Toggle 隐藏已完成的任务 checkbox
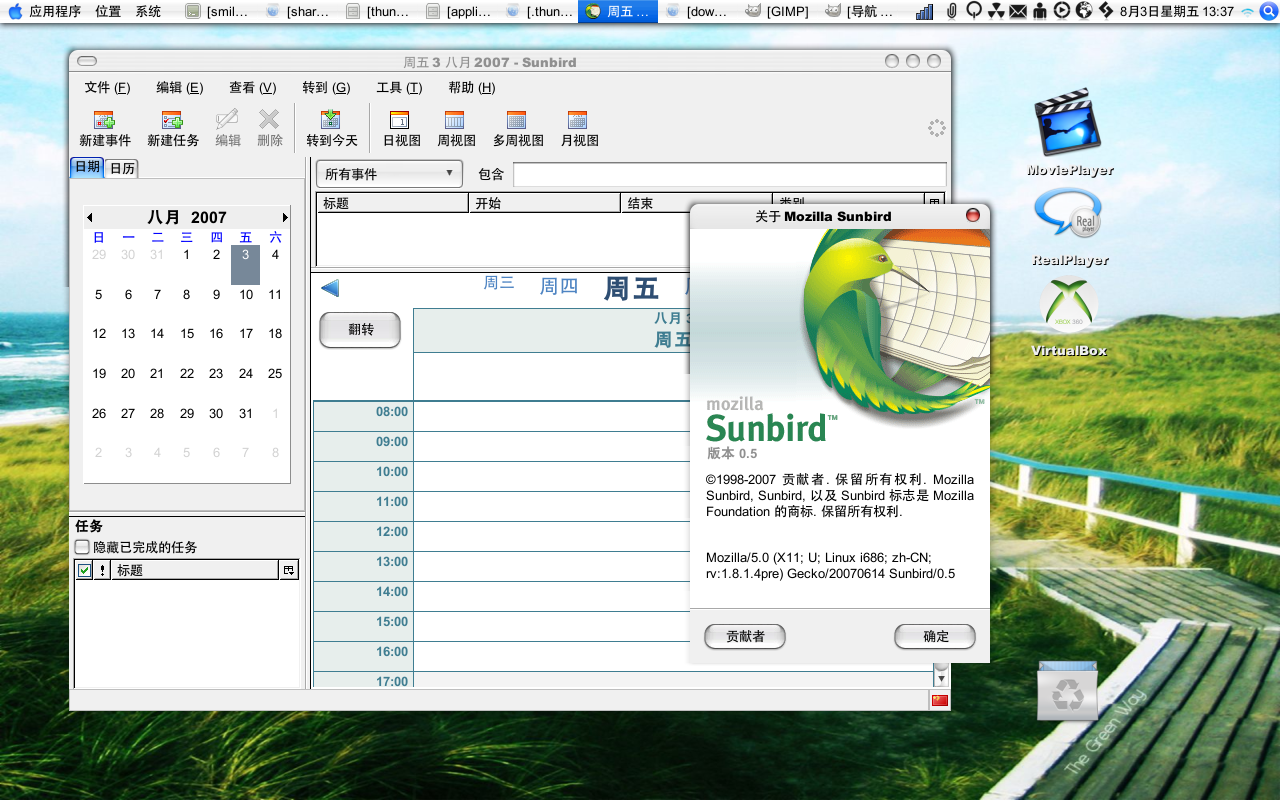The height and width of the screenshot is (800, 1280). click(82, 547)
